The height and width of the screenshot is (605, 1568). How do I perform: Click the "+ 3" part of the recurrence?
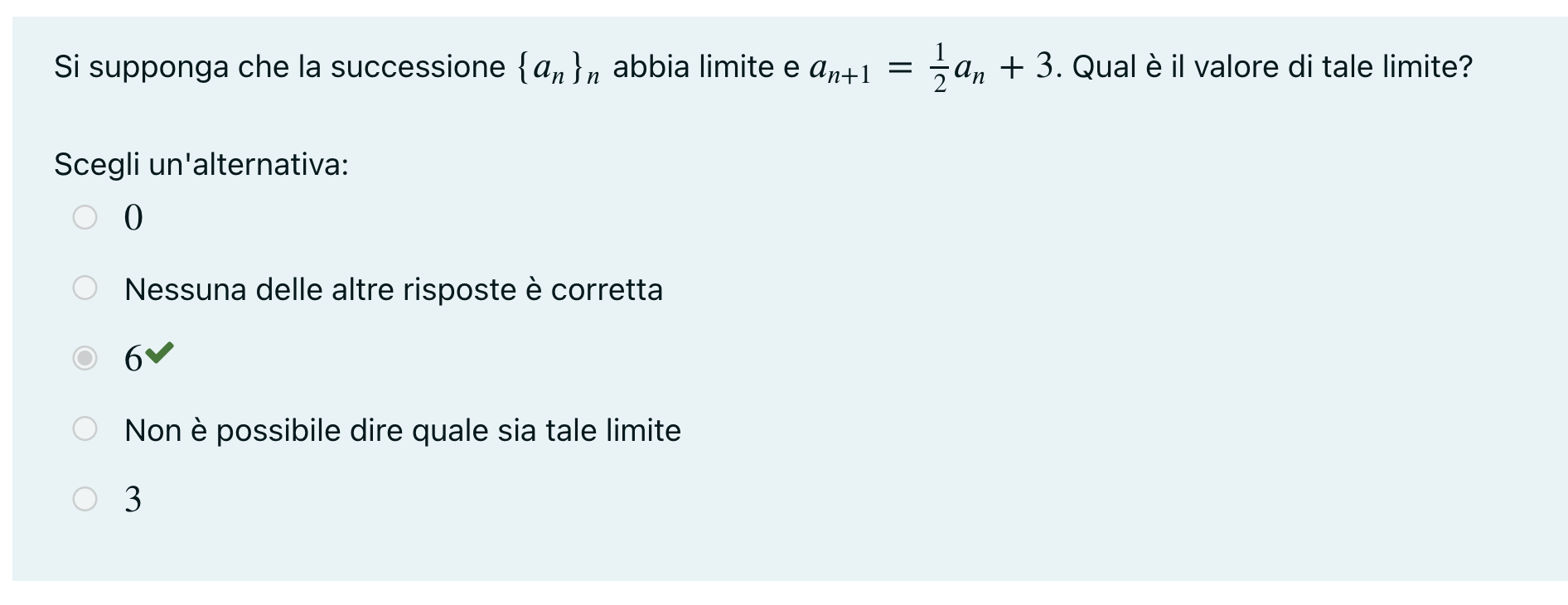coord(1026,66)
